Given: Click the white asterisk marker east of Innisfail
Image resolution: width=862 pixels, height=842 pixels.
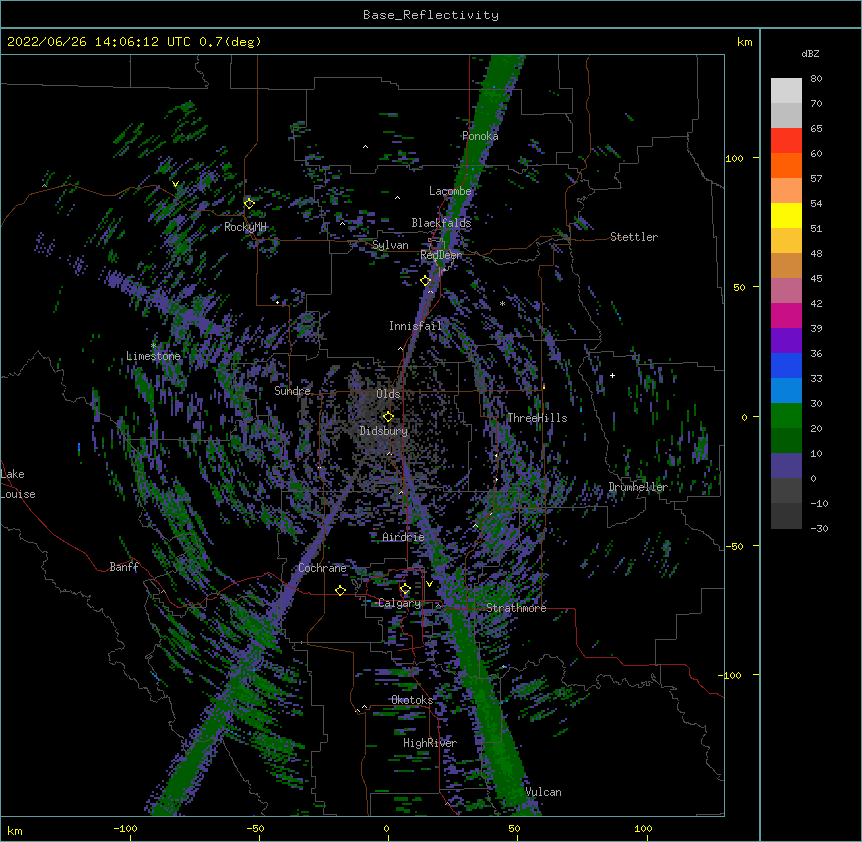Looking at the screenshot, I should pyautogui.click(x=502, y=303).
